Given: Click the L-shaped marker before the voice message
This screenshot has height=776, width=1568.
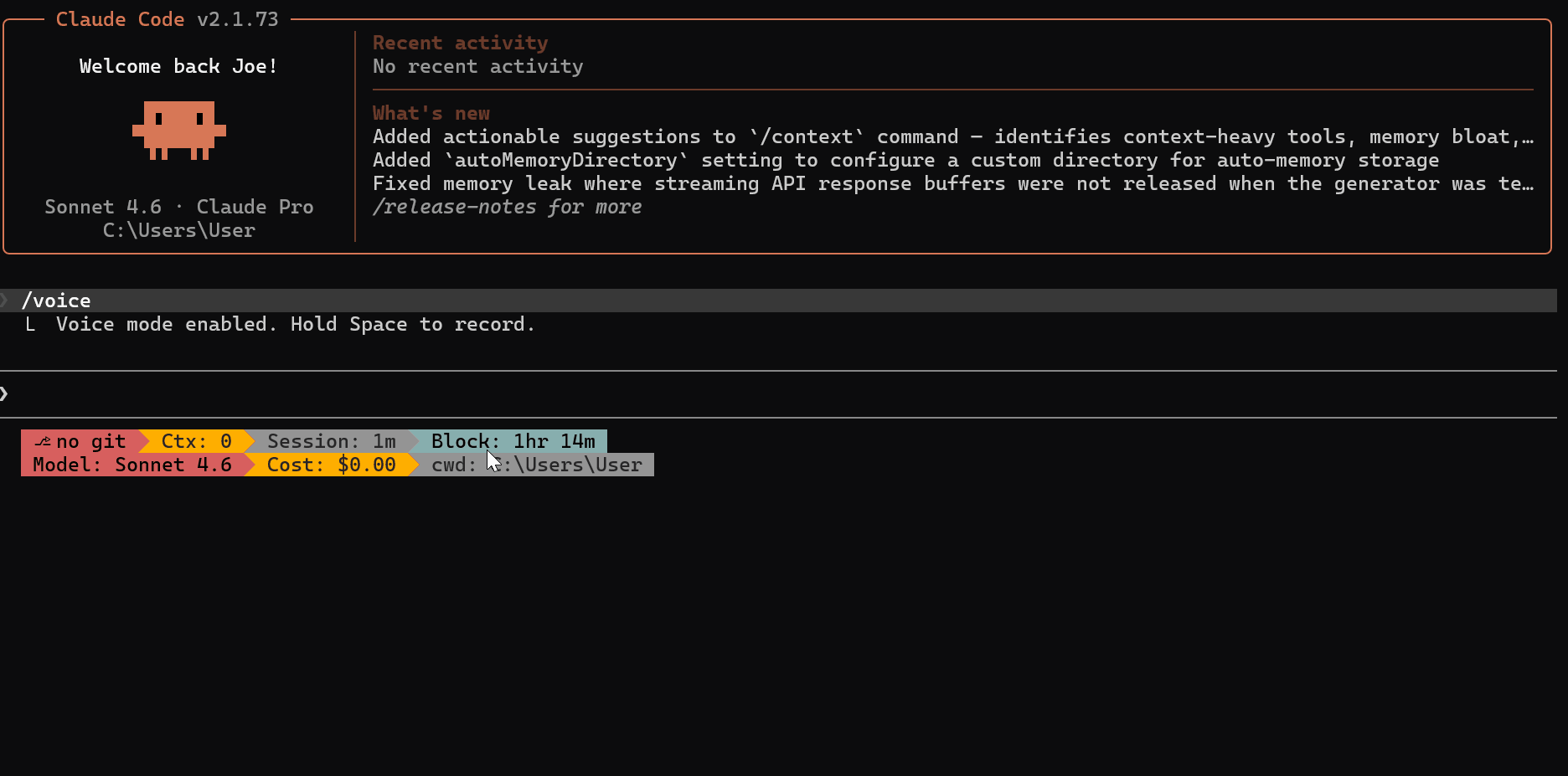Looking at the screenshot, I should click(30, 325).
